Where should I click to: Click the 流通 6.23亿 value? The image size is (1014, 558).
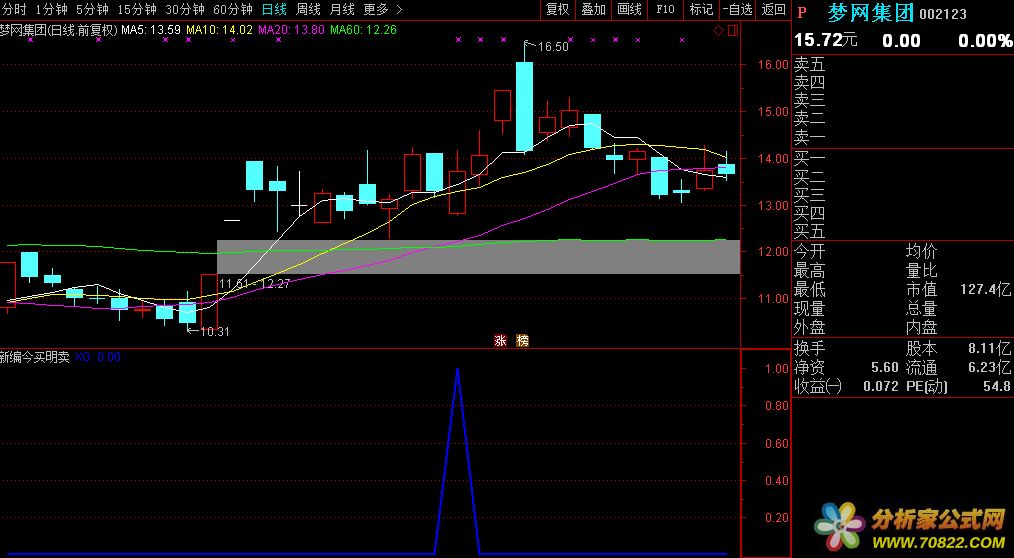click(989, 367)
